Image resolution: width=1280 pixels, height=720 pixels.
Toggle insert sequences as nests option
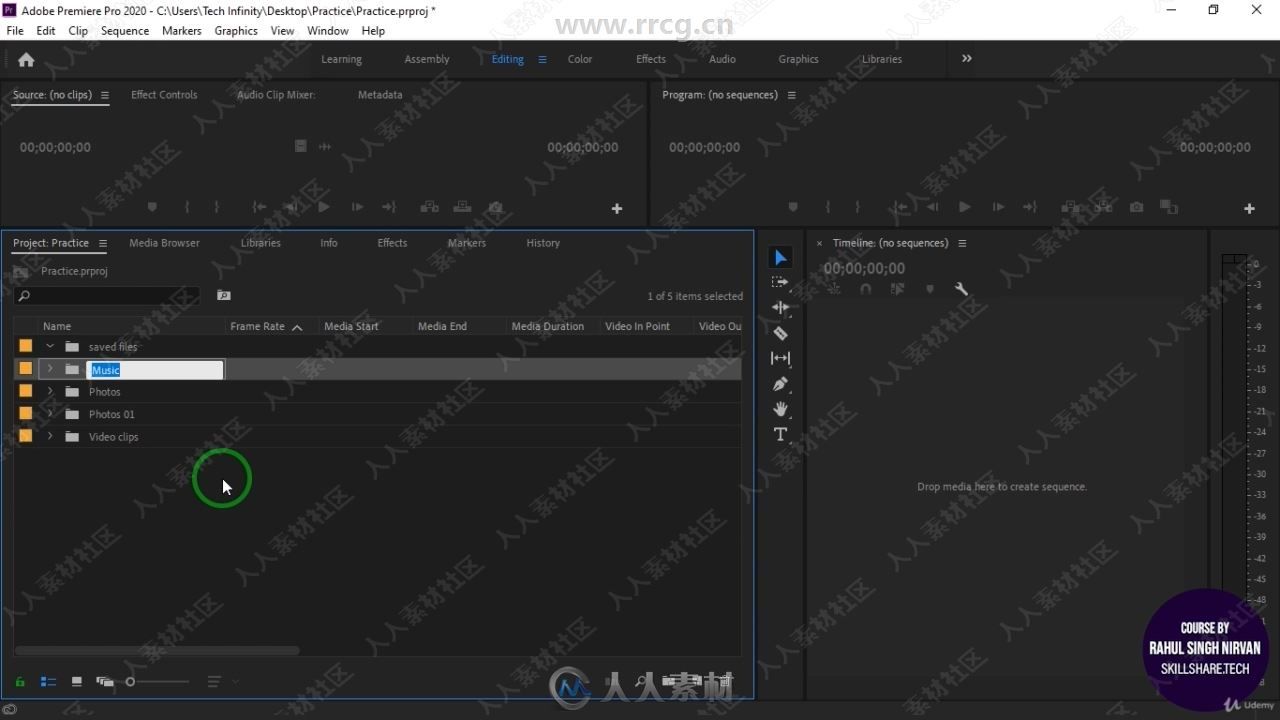point(834,289)
